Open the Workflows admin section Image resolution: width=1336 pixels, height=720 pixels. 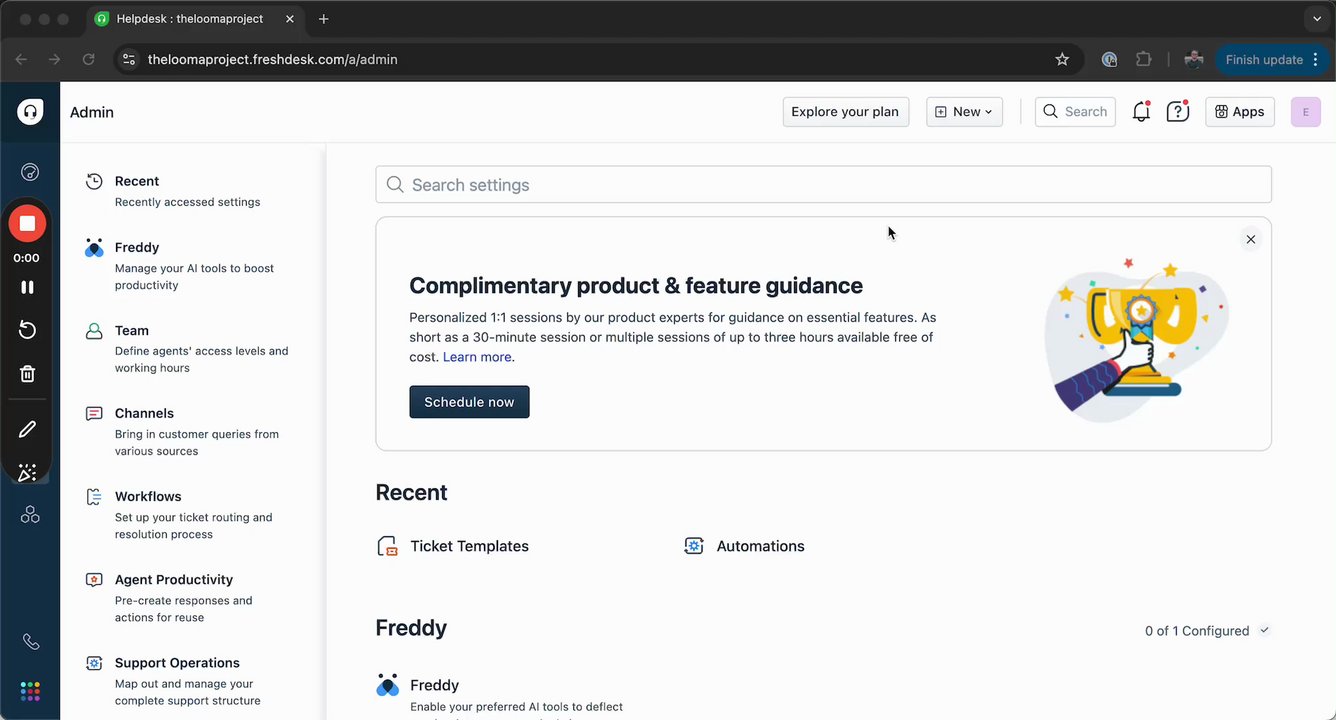148,497
